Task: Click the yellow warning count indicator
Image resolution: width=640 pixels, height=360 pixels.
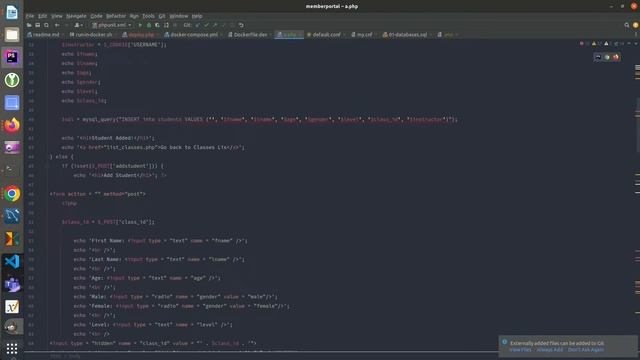Action: tap(594, 44)
